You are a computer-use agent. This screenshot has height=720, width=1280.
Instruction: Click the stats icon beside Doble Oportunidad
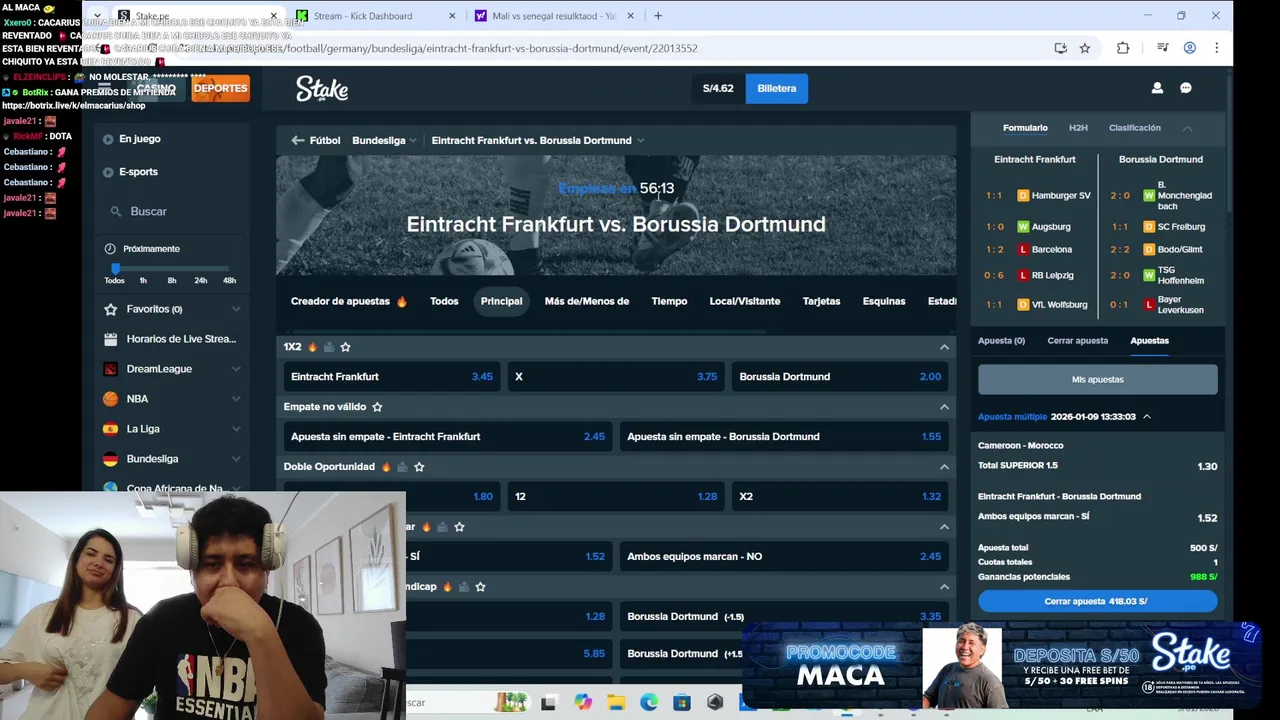[x=402, y=467]
